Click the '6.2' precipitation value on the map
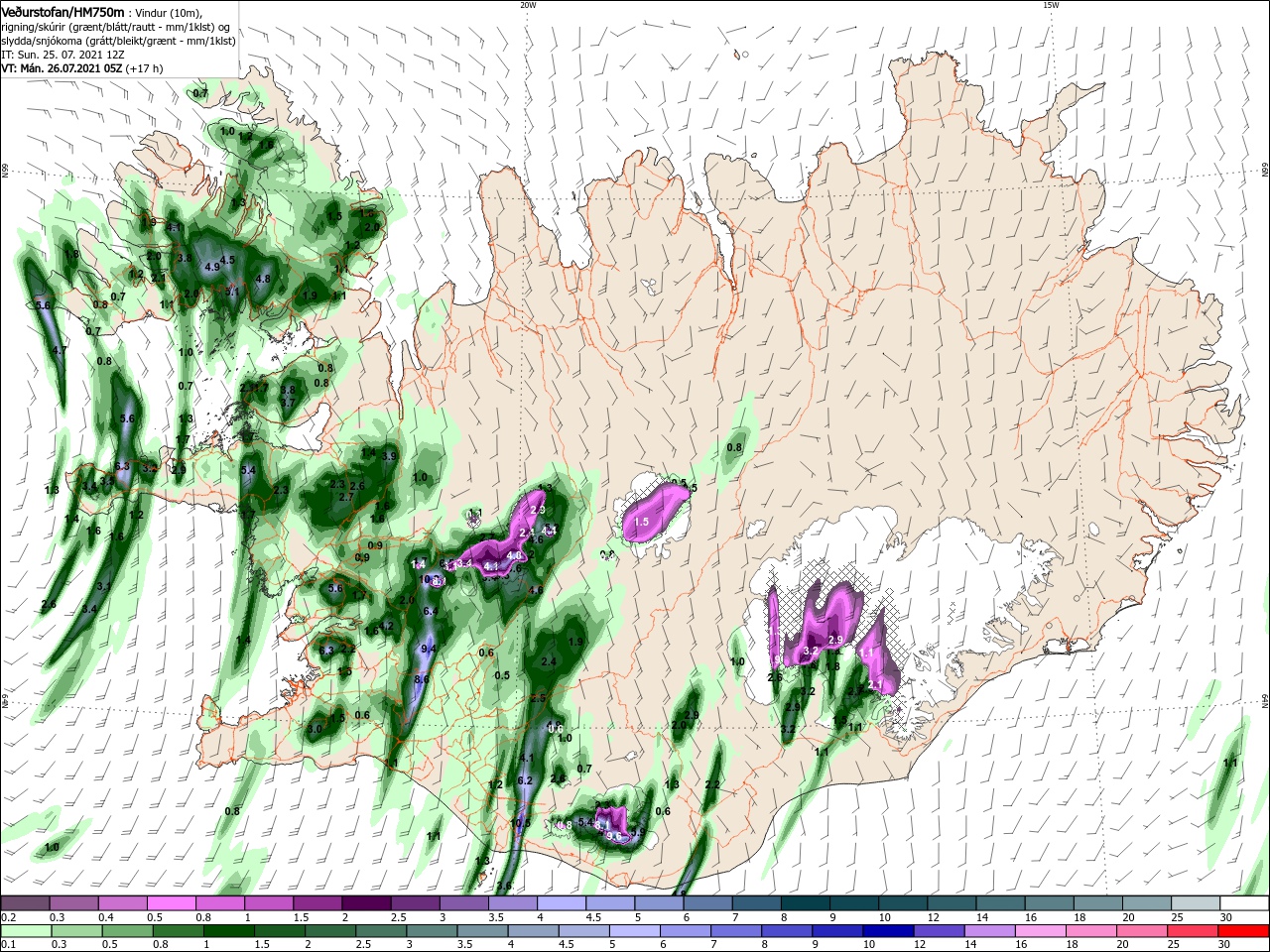Screen dimensions: 1270x952 pyautogui.click(x=526, y=780)
